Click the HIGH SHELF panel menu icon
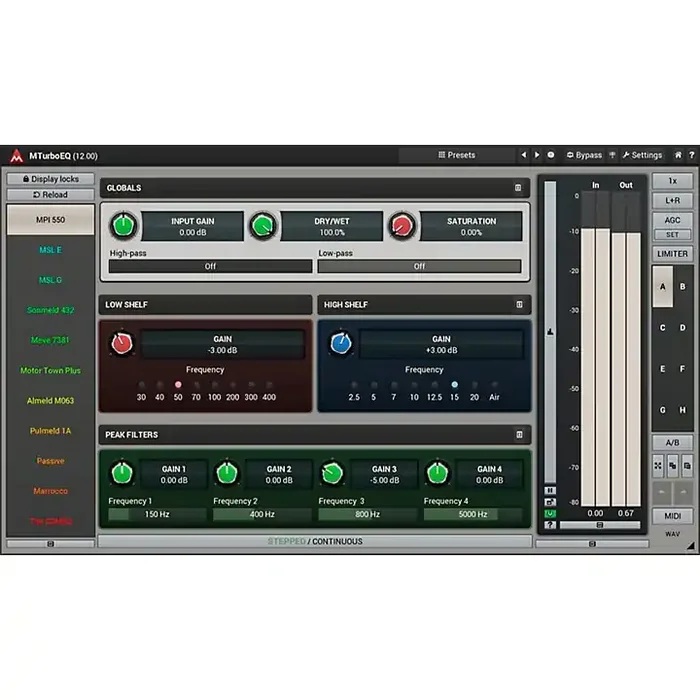The image size is (700, 700). [x=519, y=304]
